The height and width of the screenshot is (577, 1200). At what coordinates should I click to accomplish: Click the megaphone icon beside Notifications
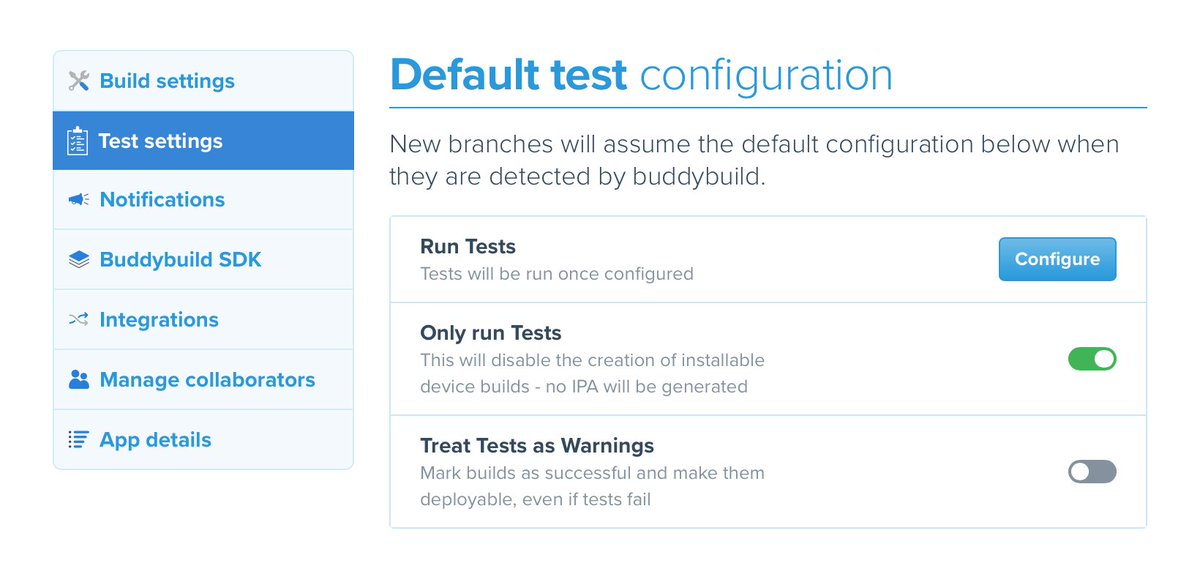click(x=79, y=200)
